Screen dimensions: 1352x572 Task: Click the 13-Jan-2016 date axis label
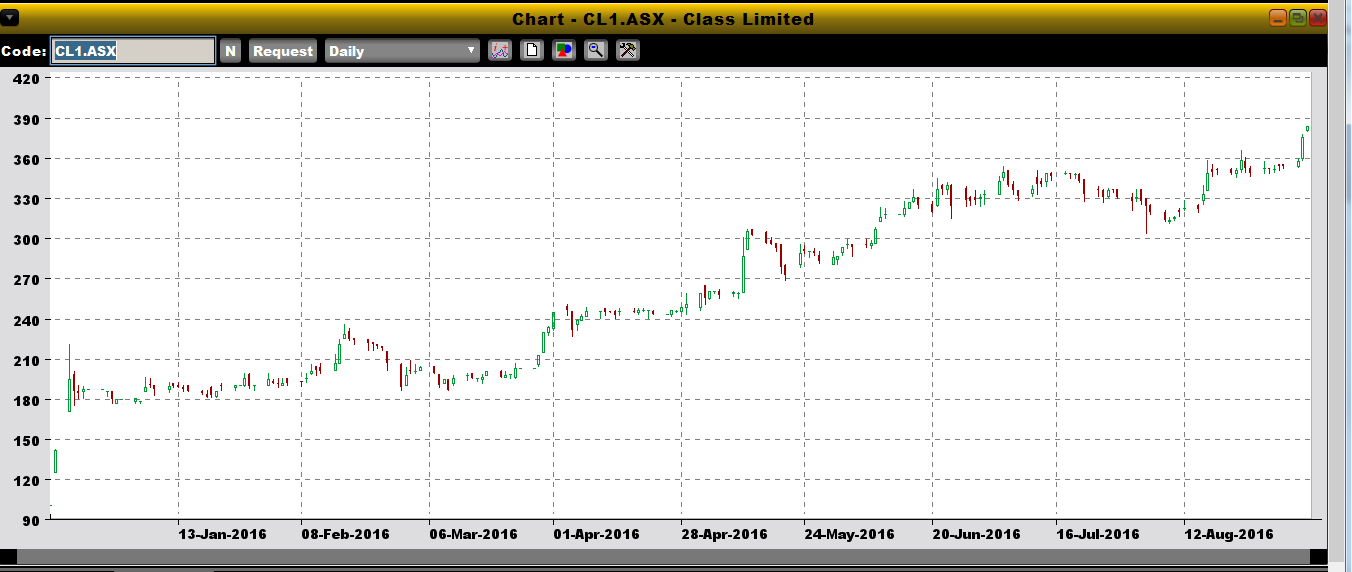pyautogui.click(x=222, y=534)
